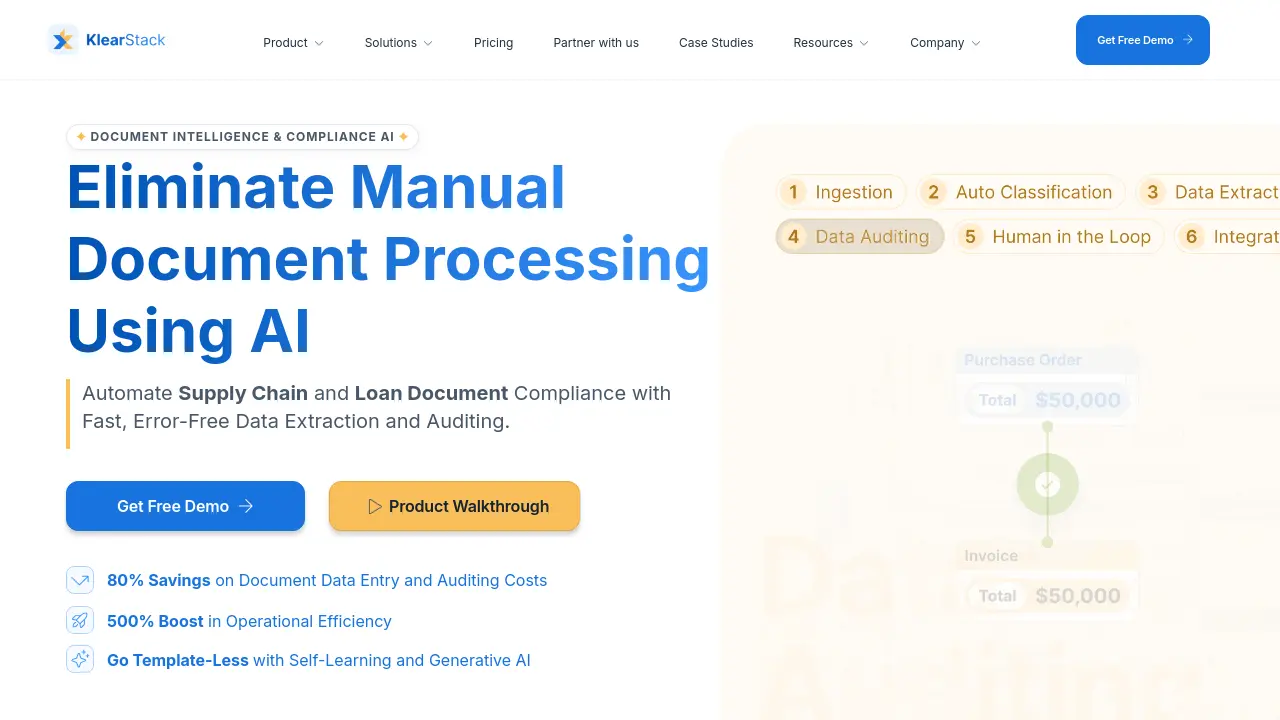Open the Case Studies section
This screenshot has height=720, width=1280.
point(716,43)
